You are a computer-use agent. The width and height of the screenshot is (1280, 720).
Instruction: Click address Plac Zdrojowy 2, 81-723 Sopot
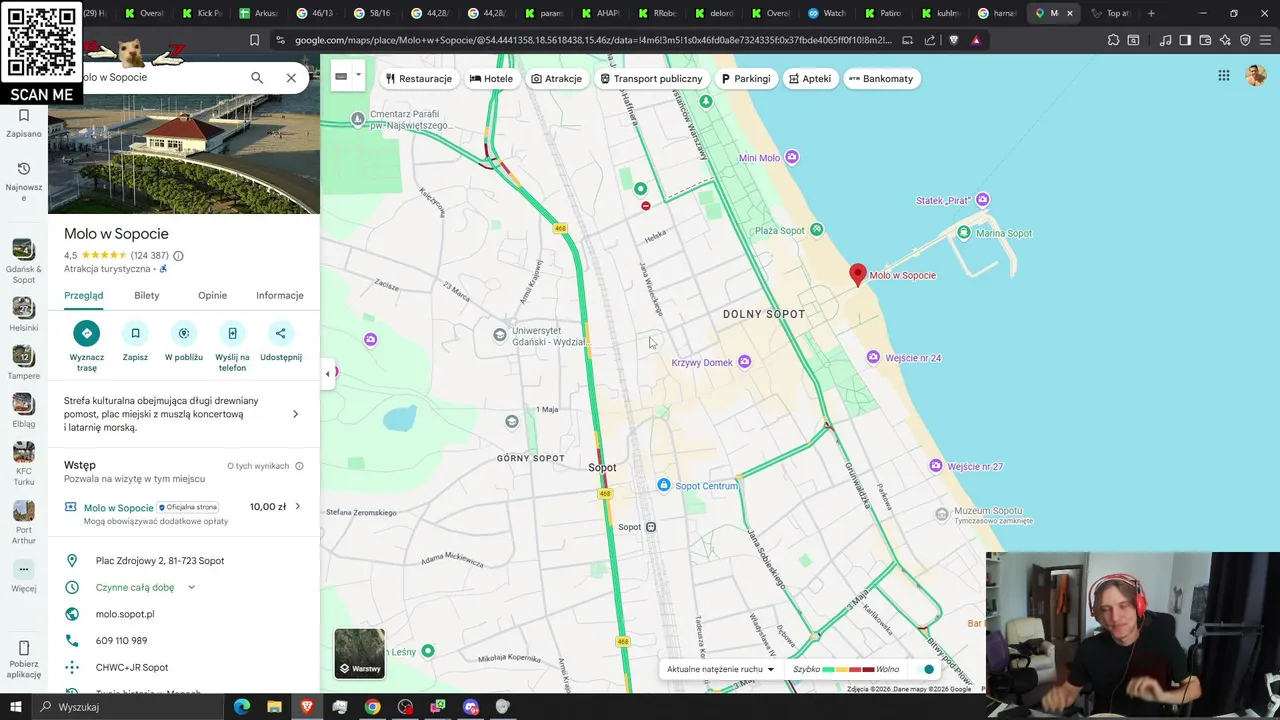click(160, 561)
